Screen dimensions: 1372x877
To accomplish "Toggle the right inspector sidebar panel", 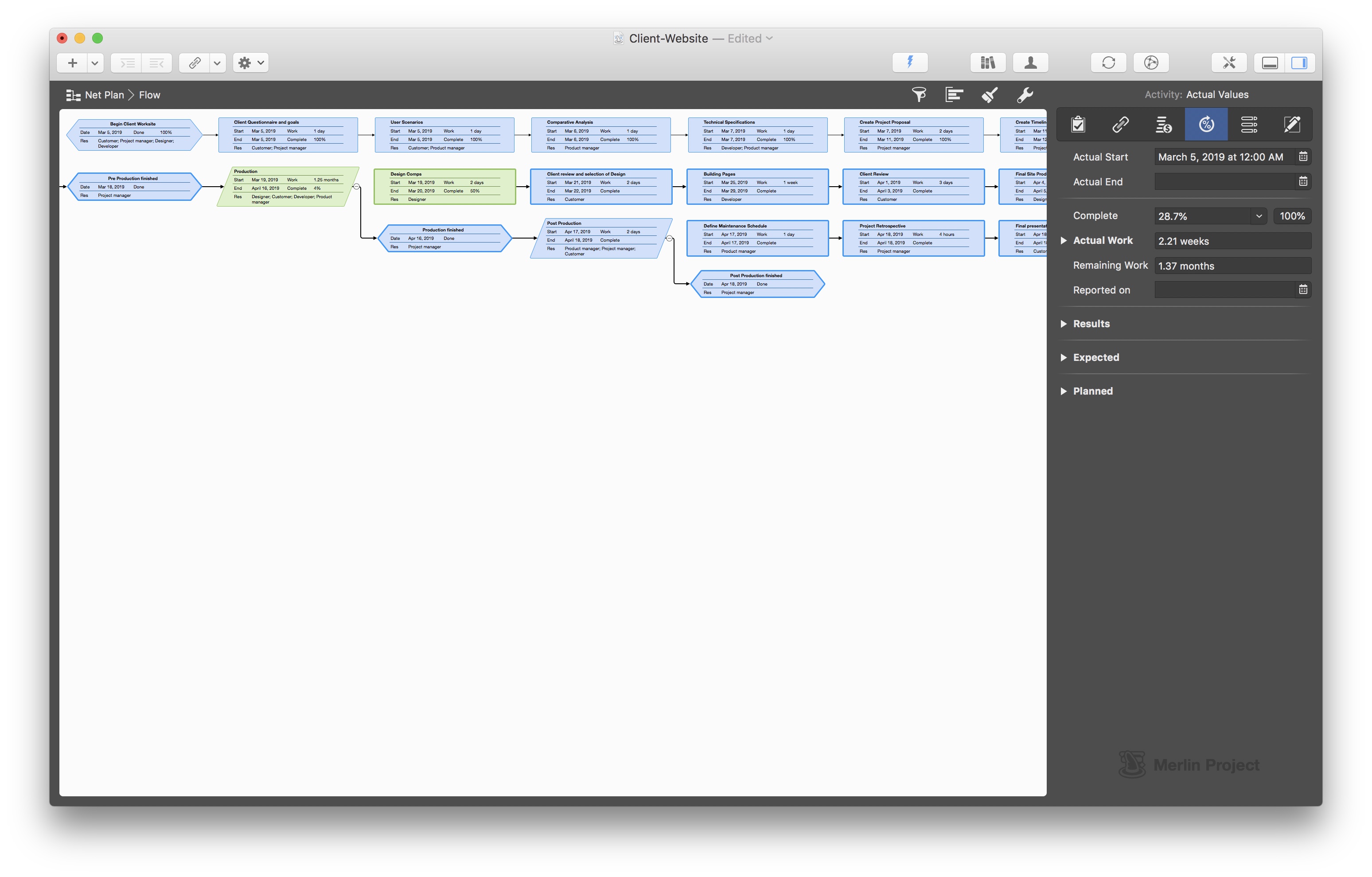I will point(1299,63).
